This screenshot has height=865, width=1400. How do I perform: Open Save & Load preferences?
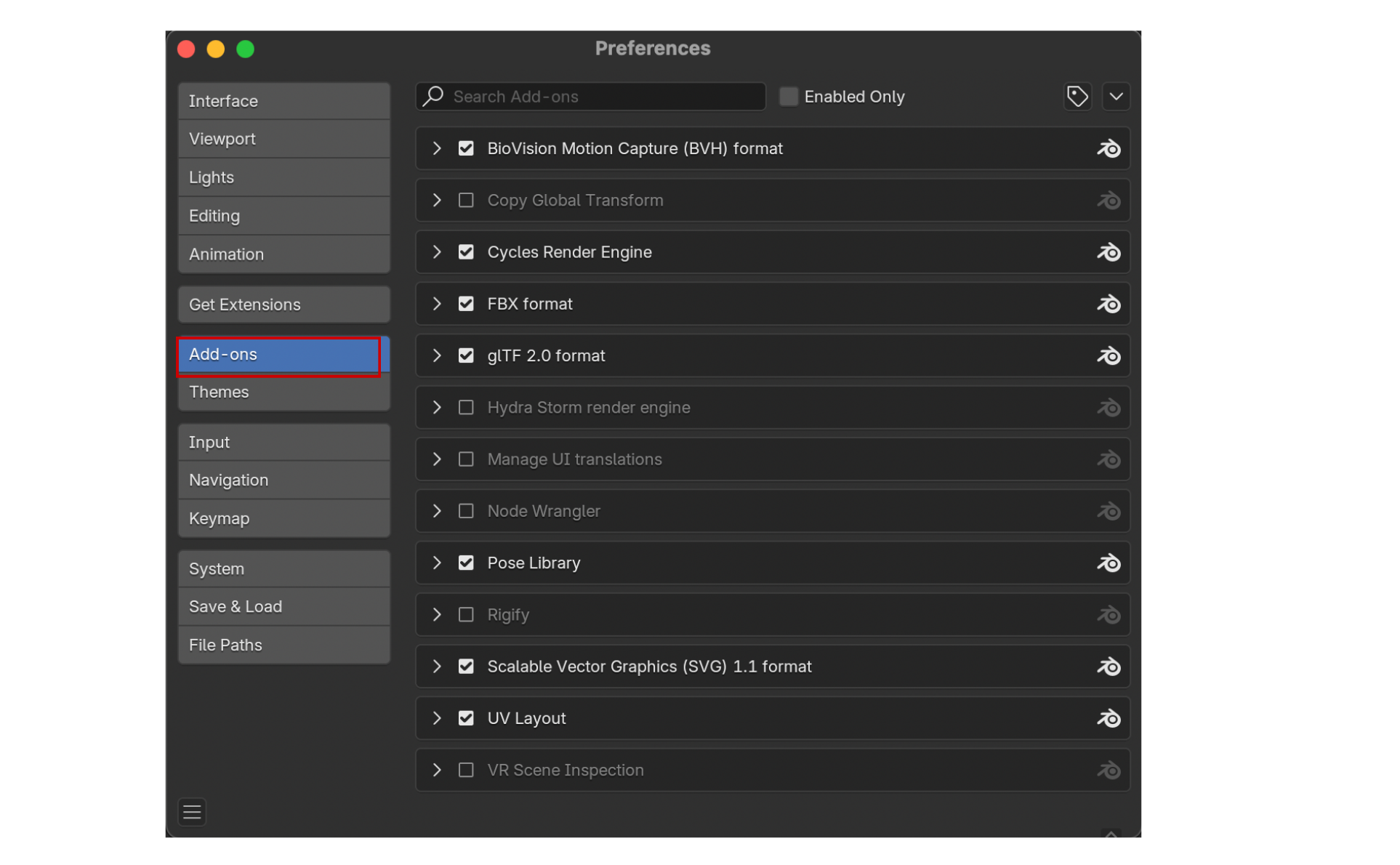pyautogui.click(x=283, y=607)
